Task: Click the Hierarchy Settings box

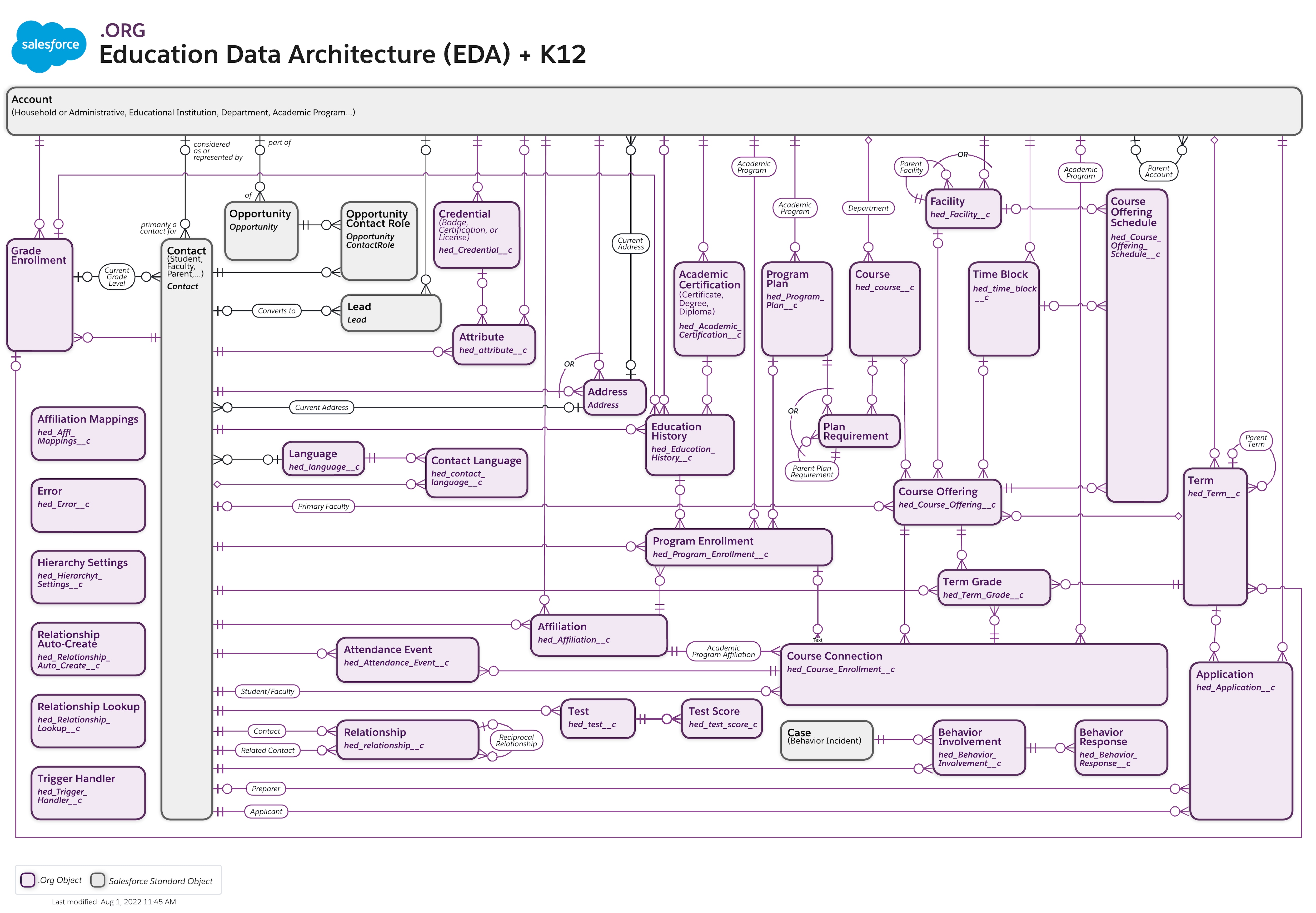Action: (x=88, y=577)
